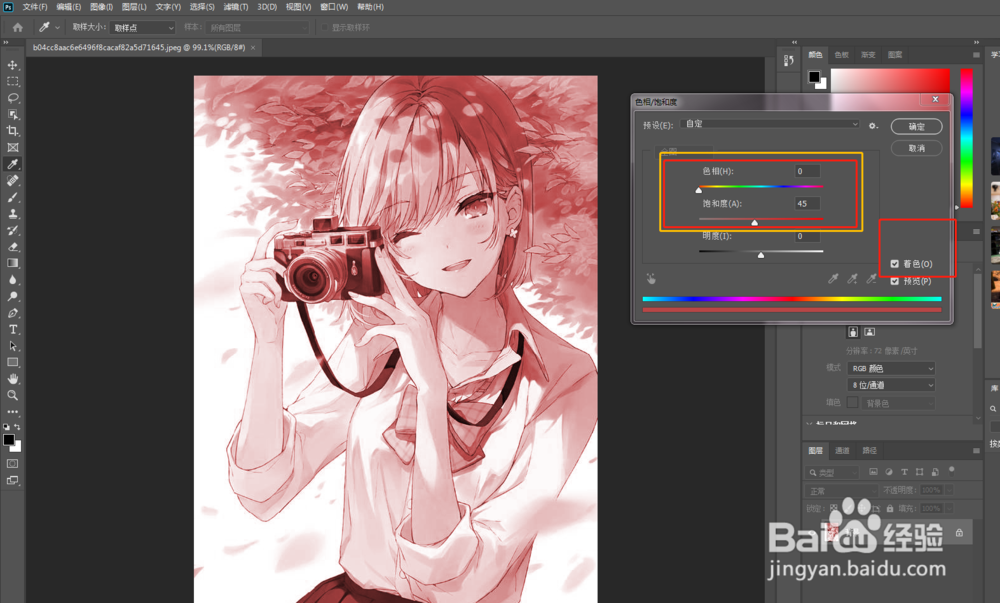Select the Blur tool

tap(13, 280)
